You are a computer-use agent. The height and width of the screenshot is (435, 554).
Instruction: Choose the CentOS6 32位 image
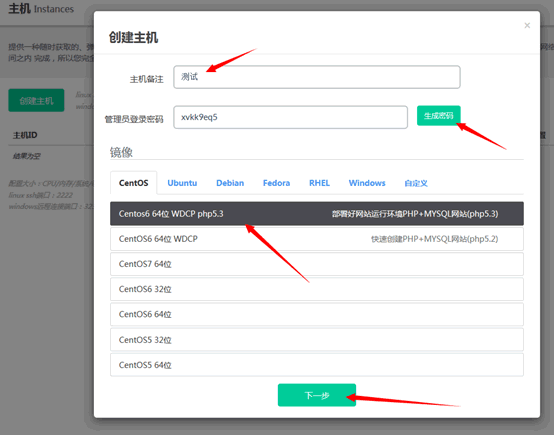click(x=317, y=289)
